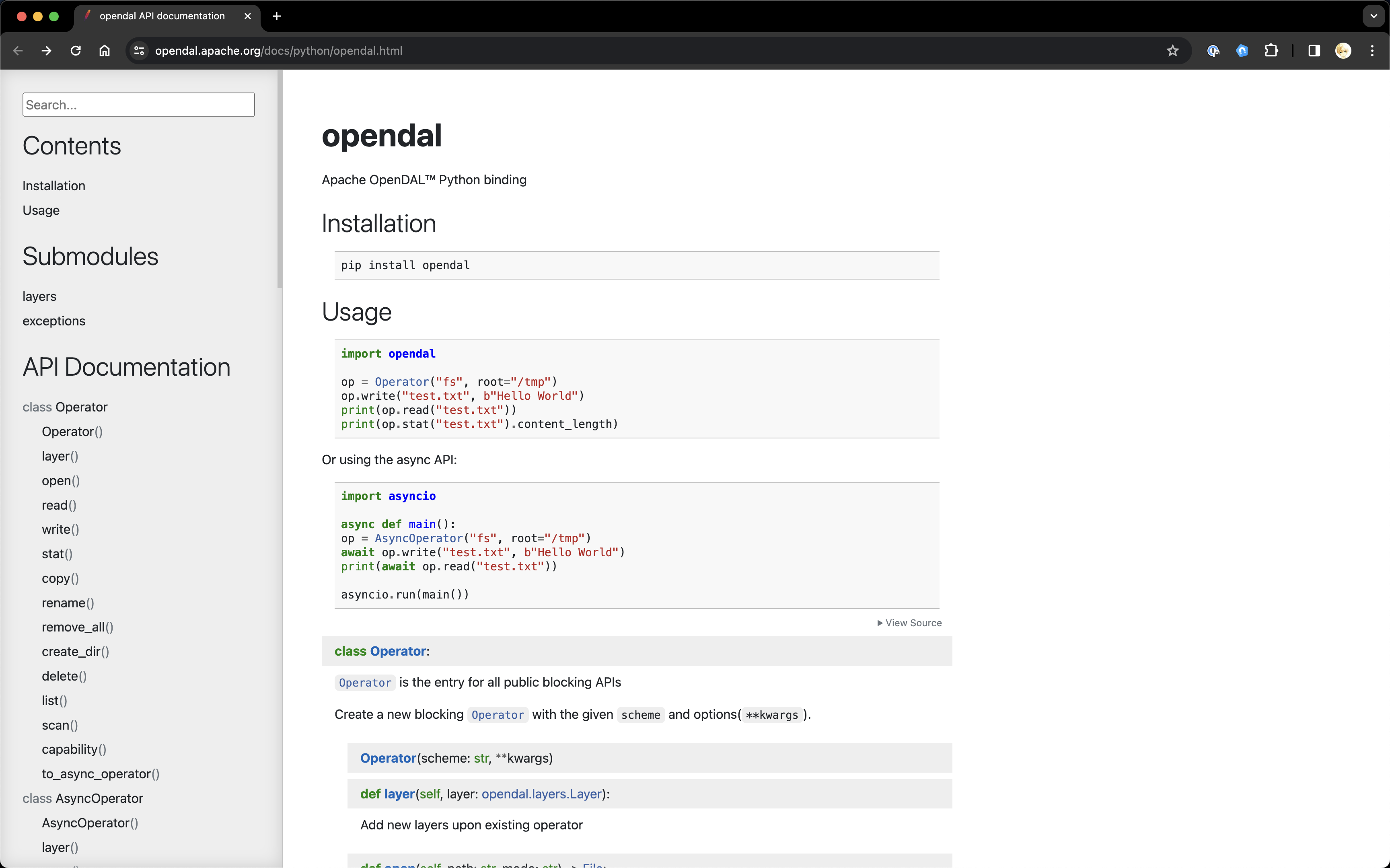
Task: Open the Chrome three-dot menu
Action: 1372,51
